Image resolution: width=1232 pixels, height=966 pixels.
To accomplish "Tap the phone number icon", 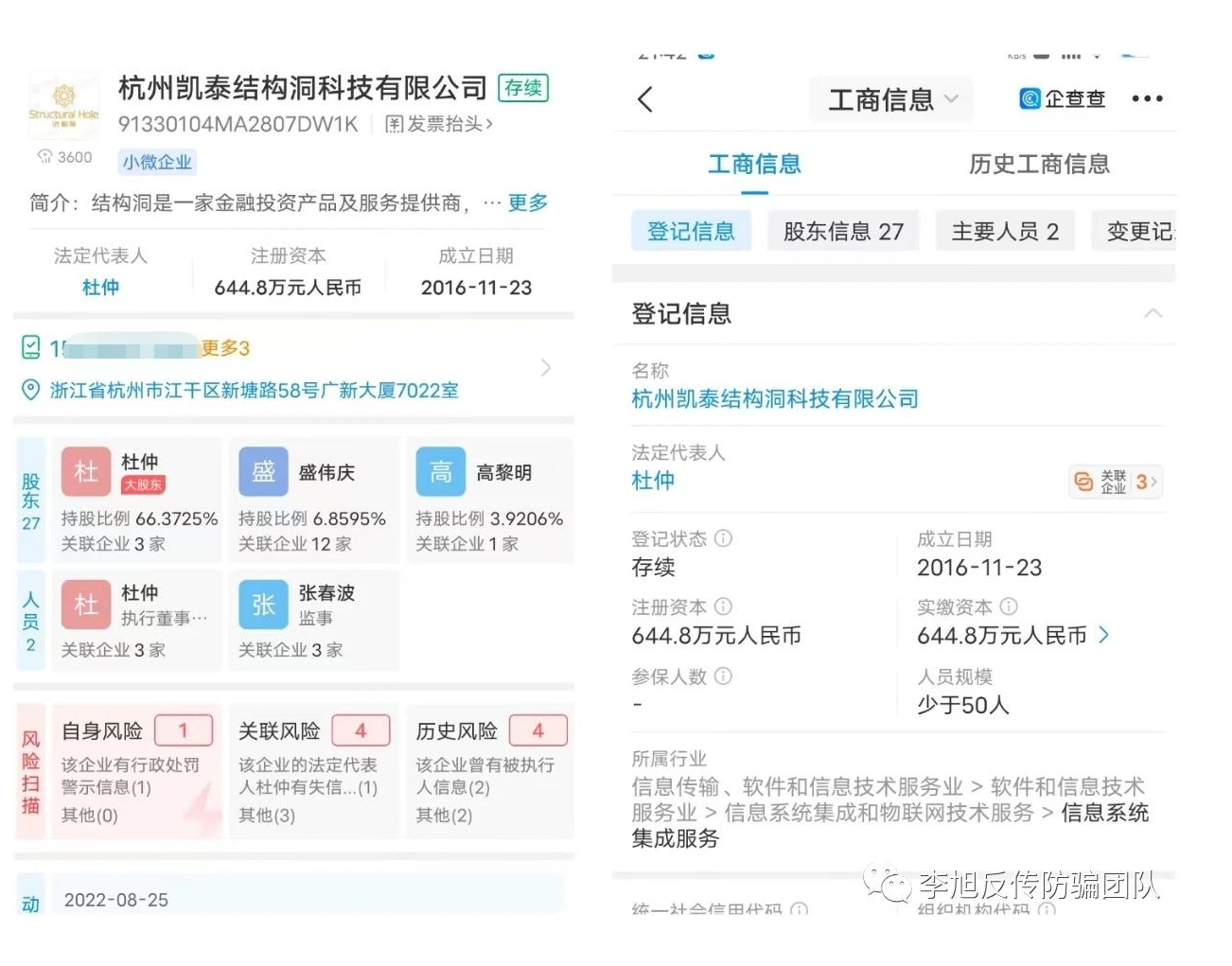I will tap(31, 348).
